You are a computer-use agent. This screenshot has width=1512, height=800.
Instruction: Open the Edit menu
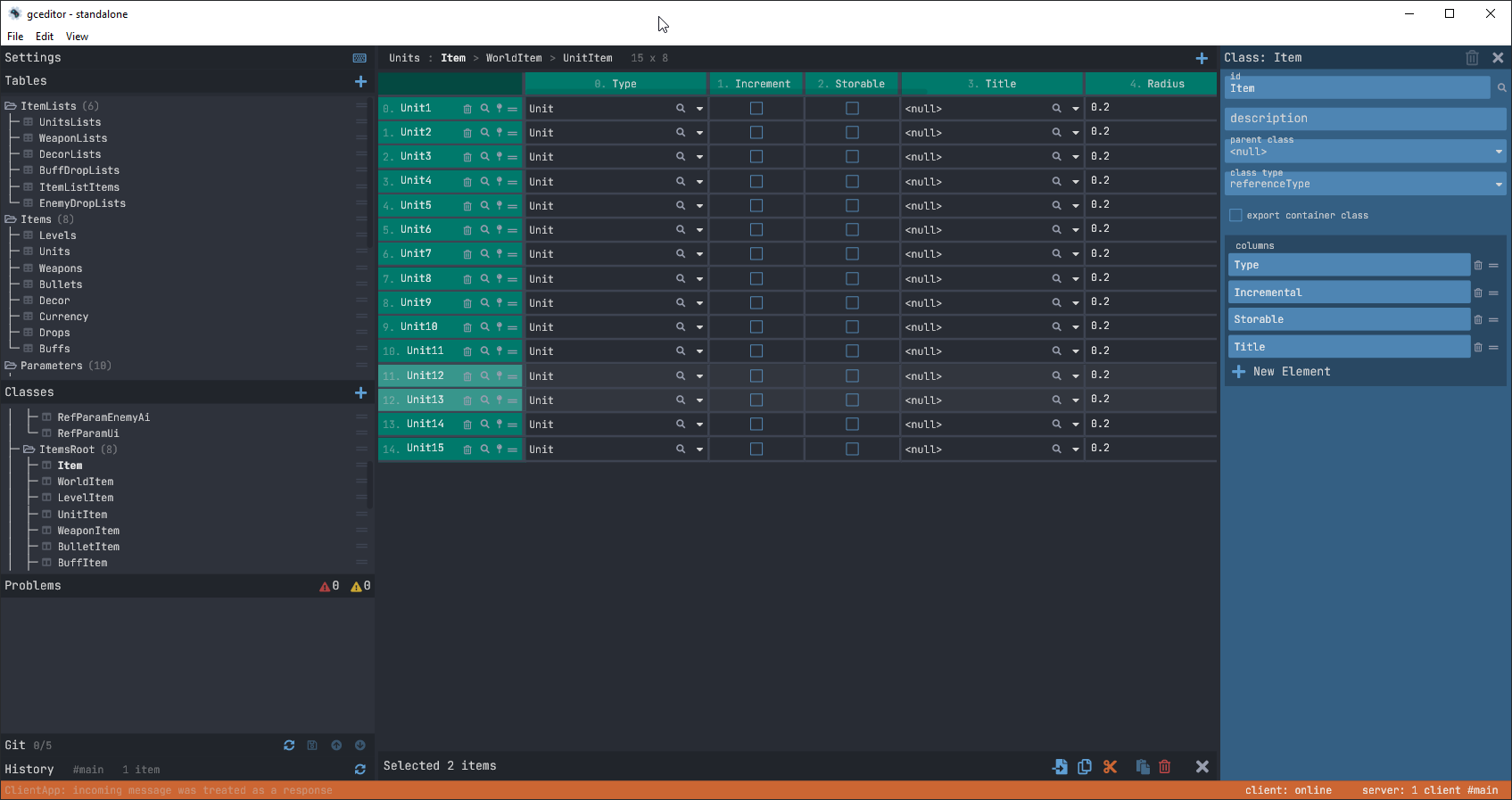[45, 37]
